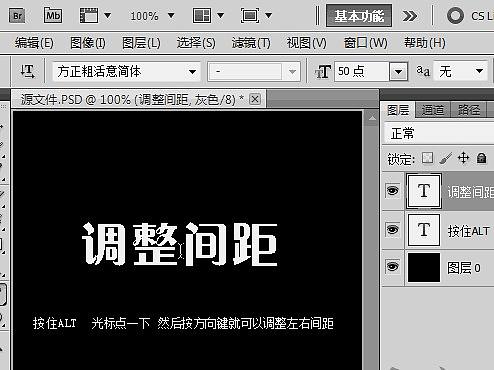Open the arrange documents icon
Image resolution: width=494 pixels, height=370 pixels.
tap(202, 15)
